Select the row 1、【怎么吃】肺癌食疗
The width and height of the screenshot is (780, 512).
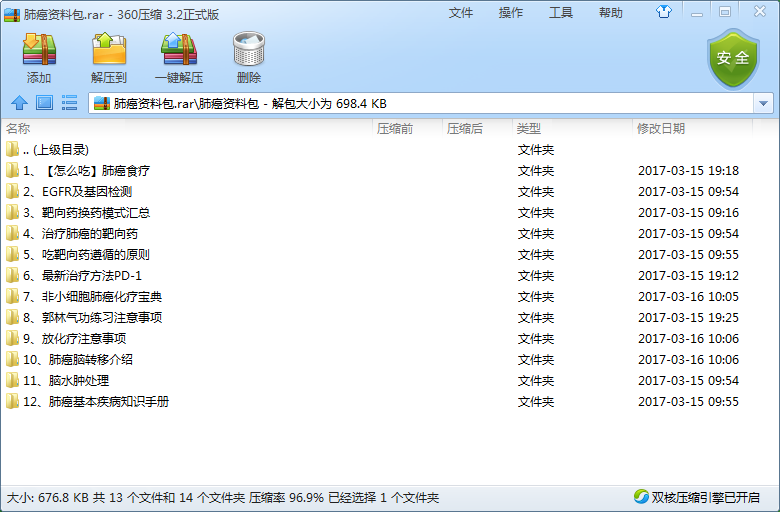click(x=390, y=170)
